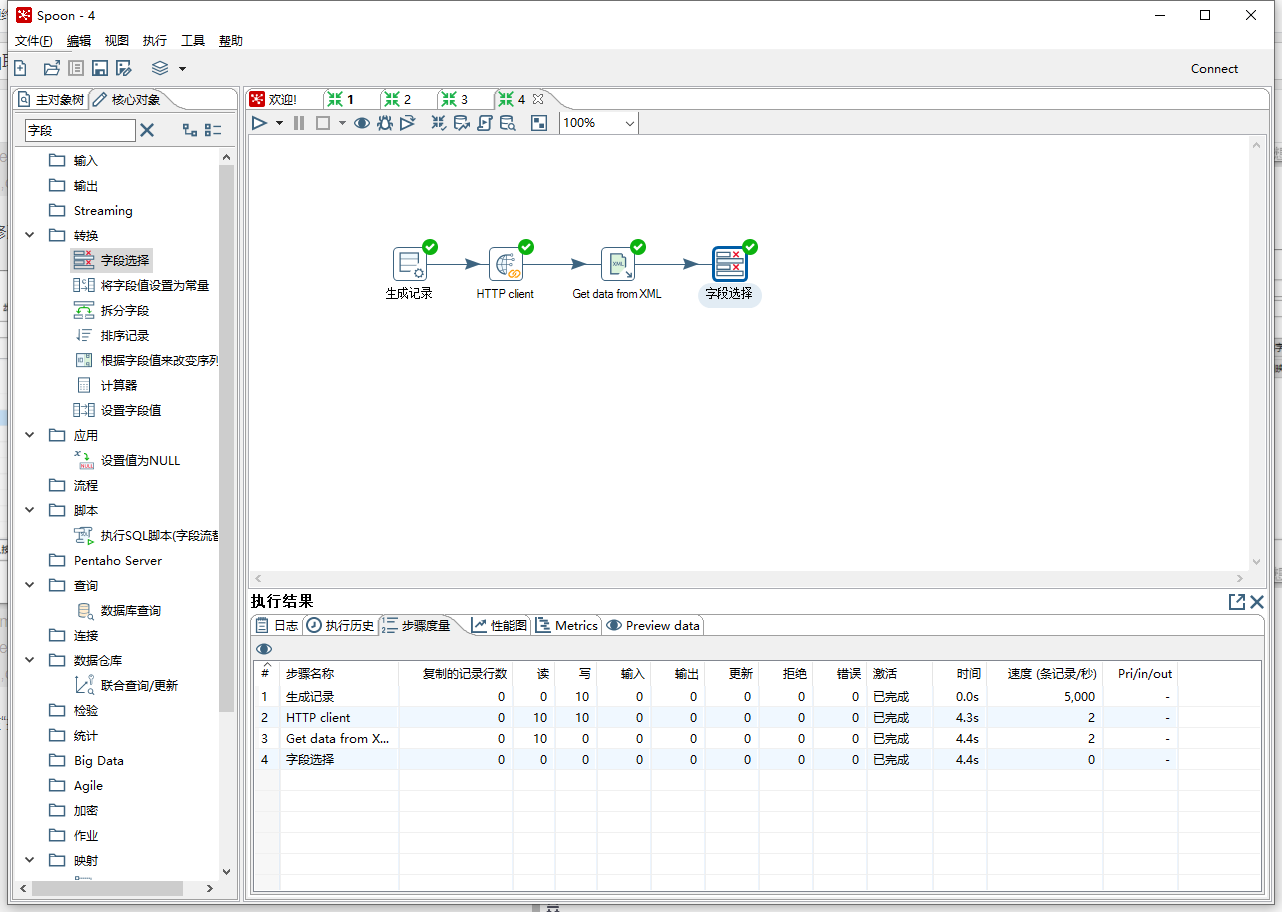Select the 字段选择 step on canvas
This screenshot has height=912, width=1282.
(x=730, y=264)
